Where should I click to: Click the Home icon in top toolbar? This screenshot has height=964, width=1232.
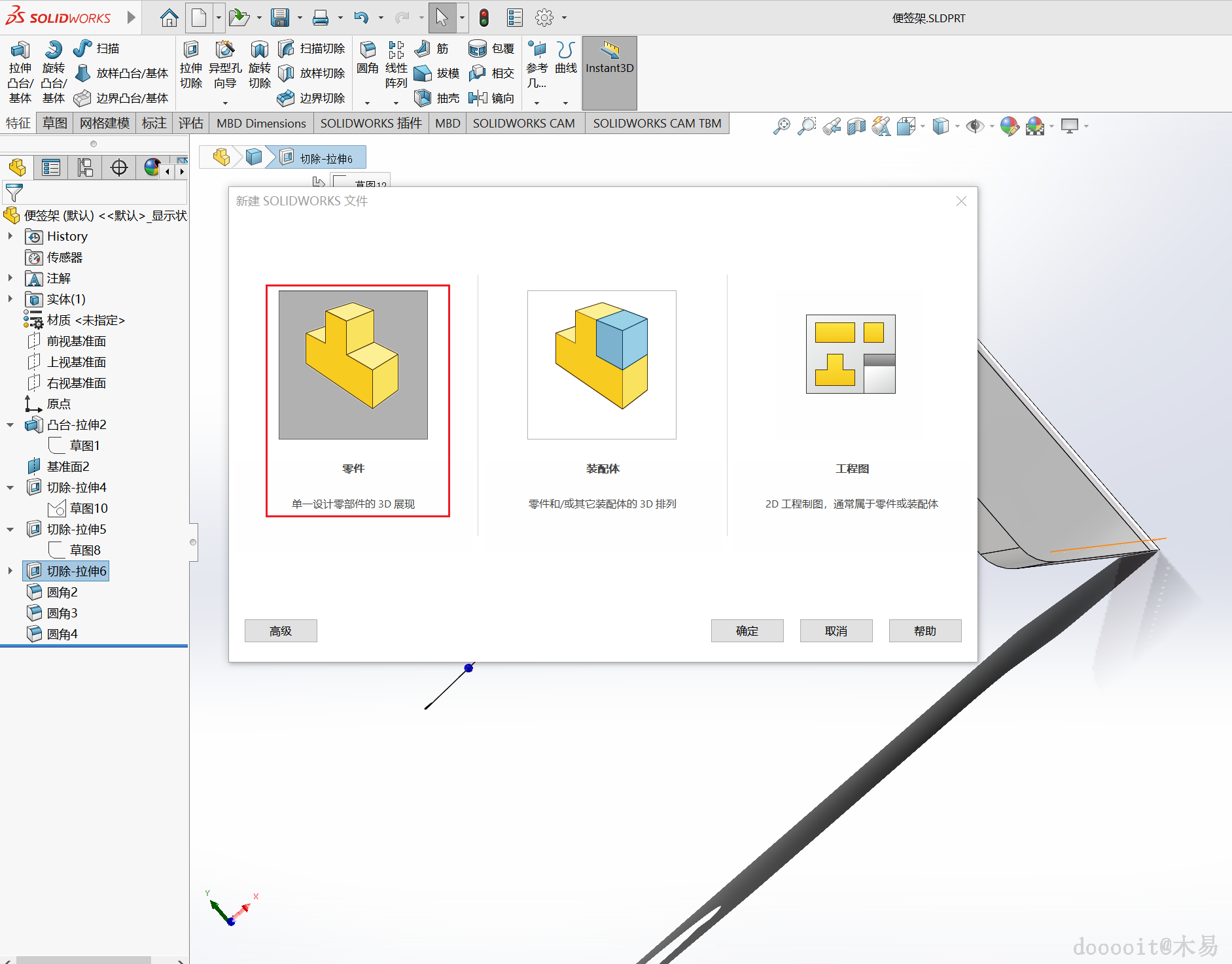click(169, 18)
